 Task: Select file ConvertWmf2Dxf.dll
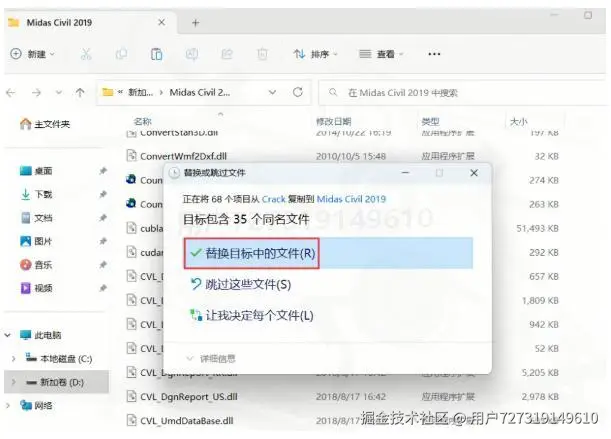click(183, 156)
